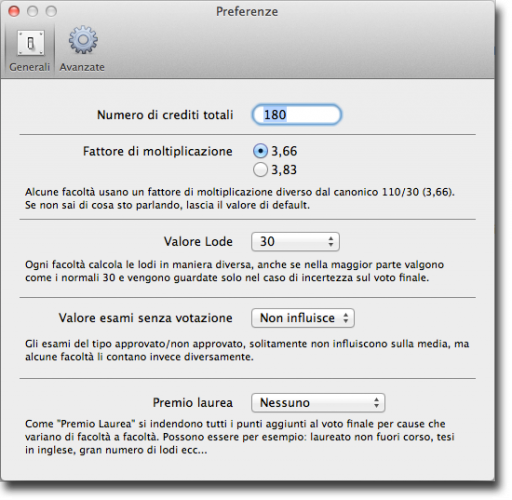Choose the 3,83 multiplication factor radio

click(x=260, y=170)
